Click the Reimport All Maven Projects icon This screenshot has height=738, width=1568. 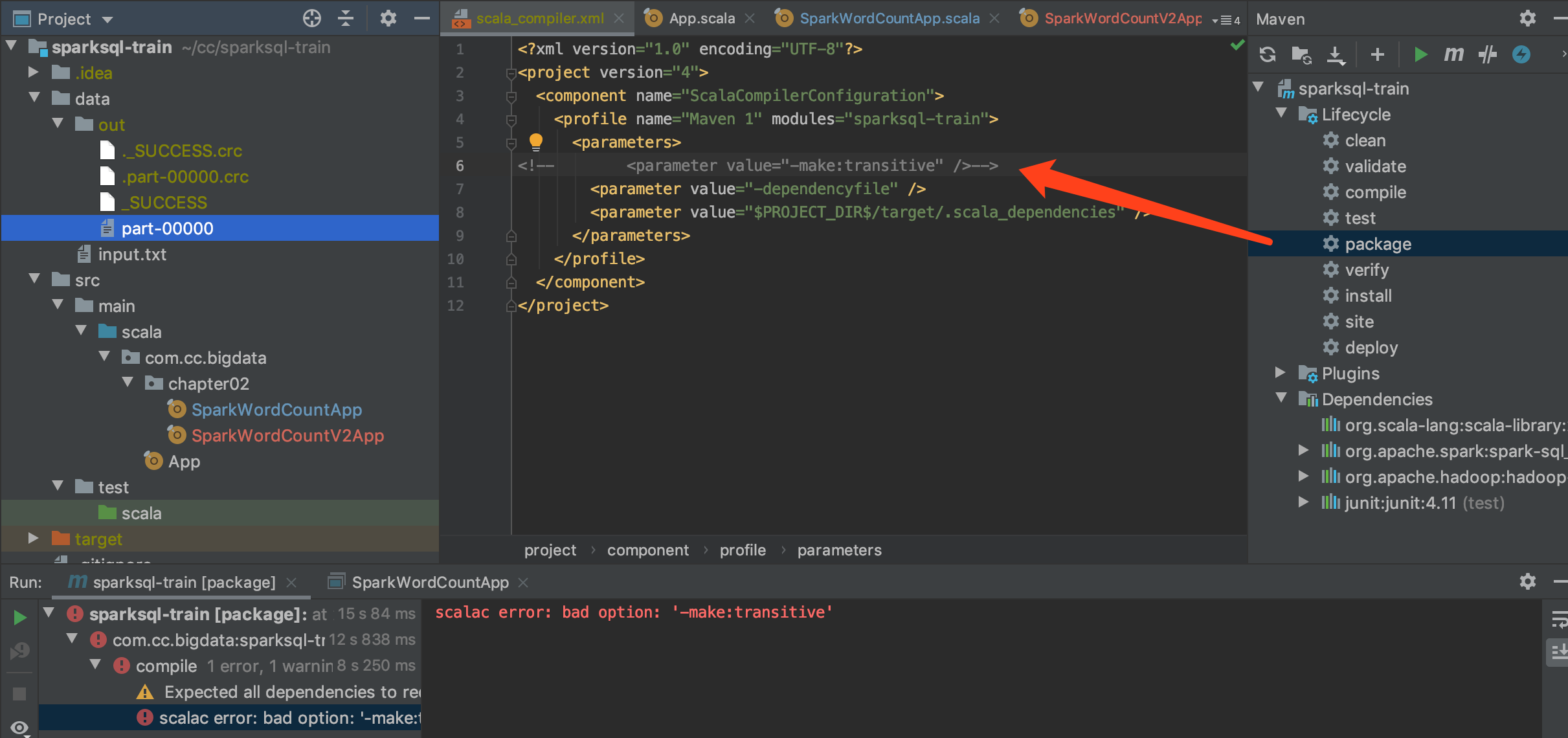1267,55
